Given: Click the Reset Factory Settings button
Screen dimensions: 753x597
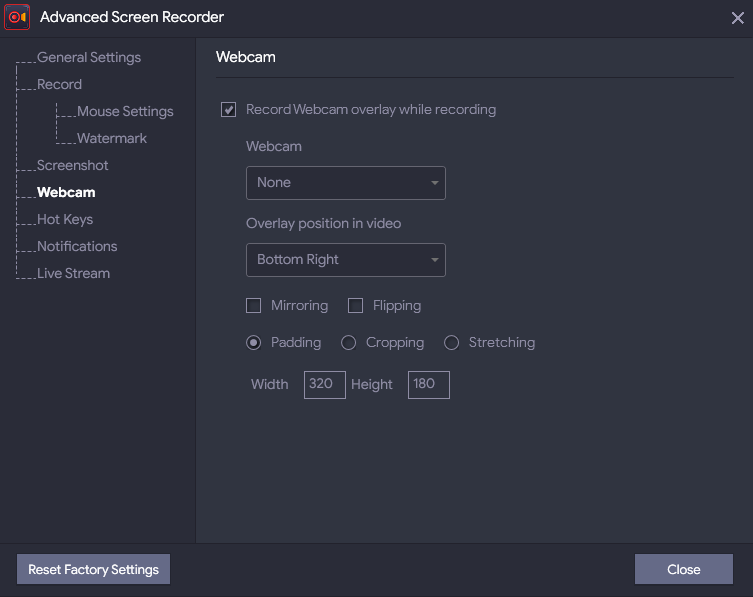Looking at the screenshot, I should click(x=93, y=569).
